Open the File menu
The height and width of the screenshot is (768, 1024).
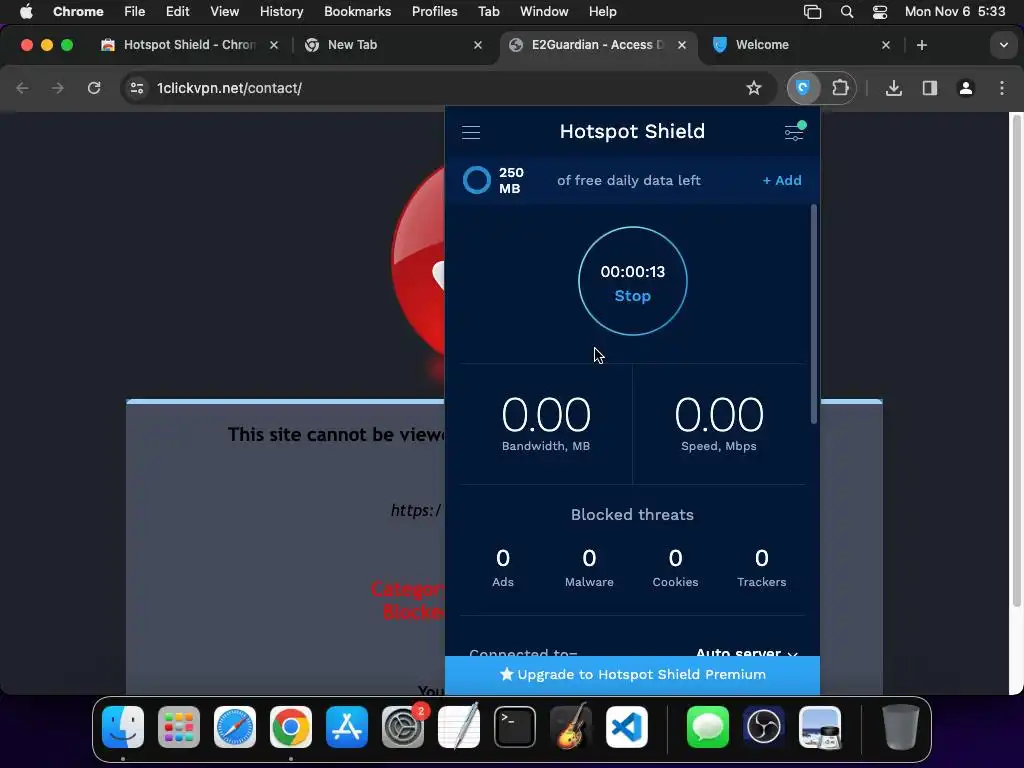coord(135,12)
